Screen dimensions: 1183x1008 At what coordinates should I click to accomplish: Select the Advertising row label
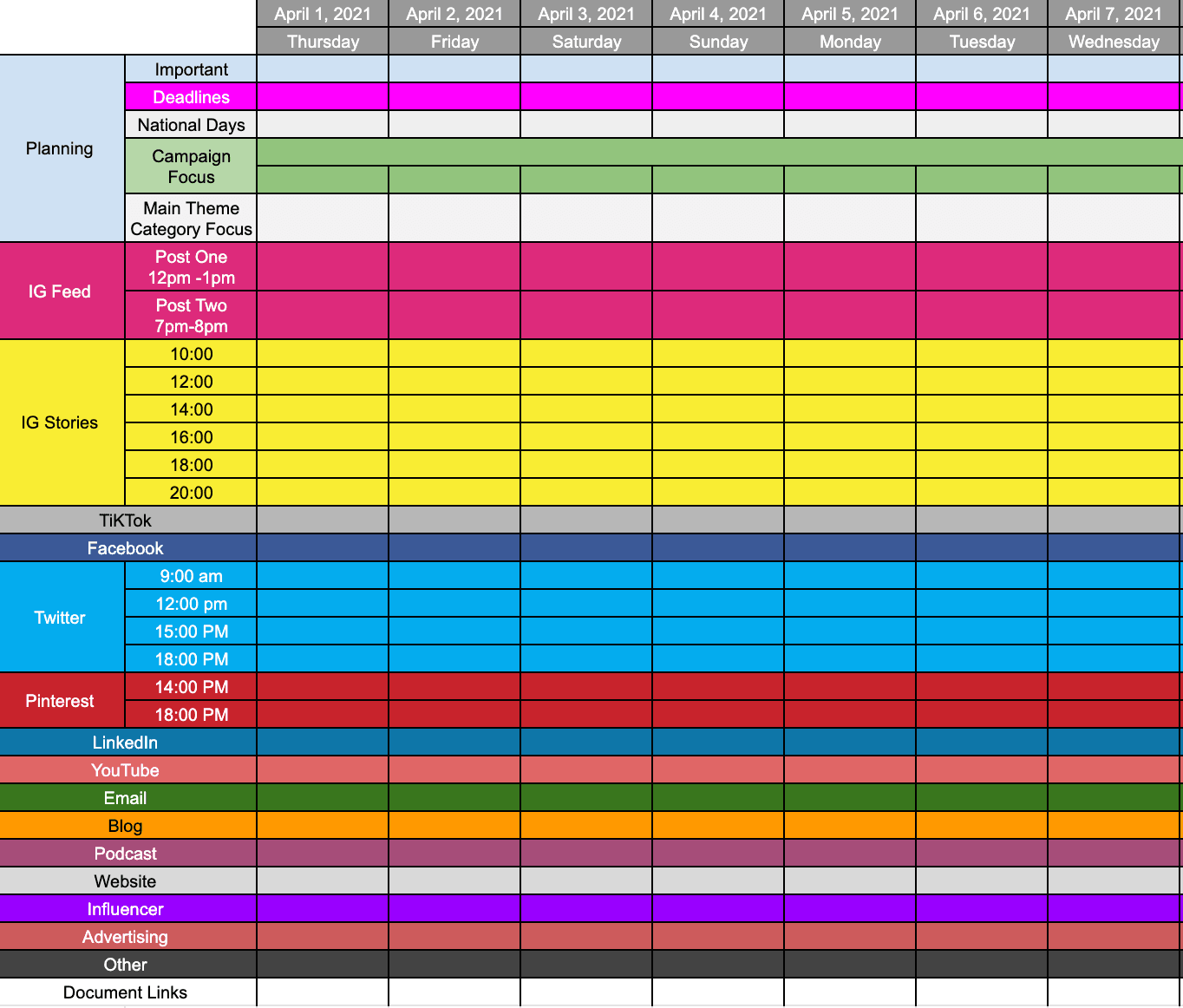pyautogui.click(x=127, y=936)
